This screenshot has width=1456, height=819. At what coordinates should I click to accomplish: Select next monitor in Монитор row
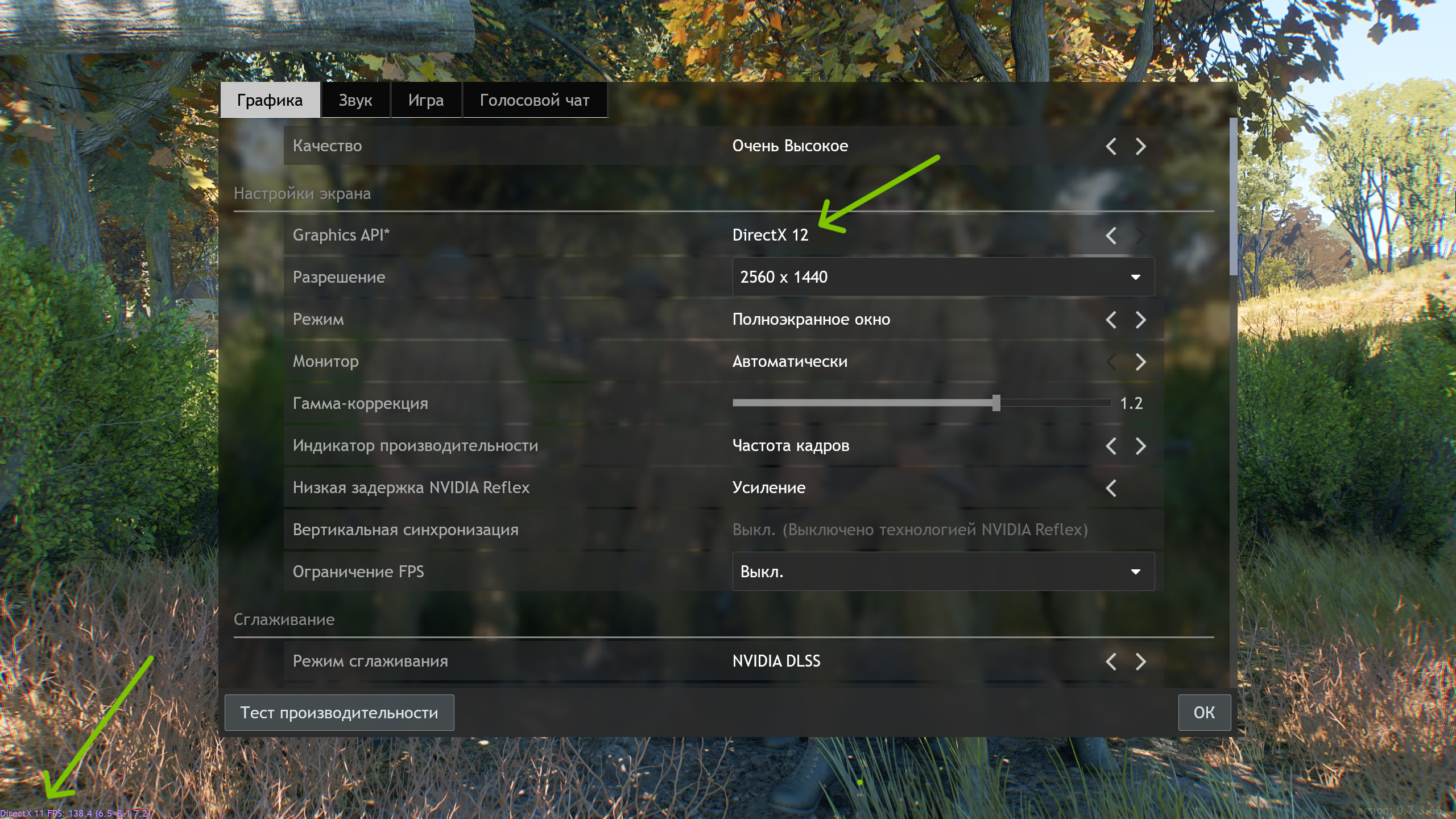(x=1140, y=362)
